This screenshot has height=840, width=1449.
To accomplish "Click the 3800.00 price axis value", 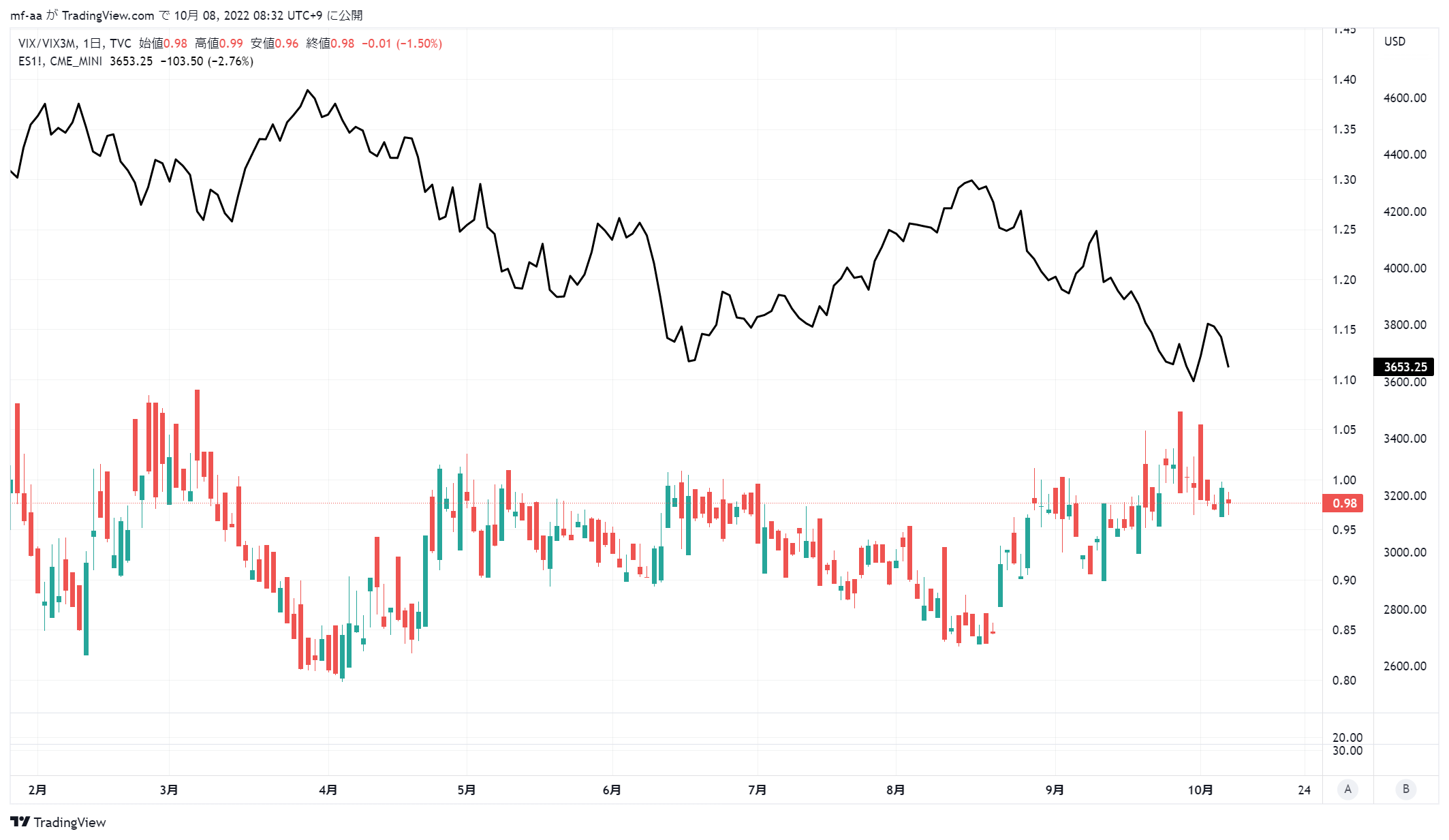I will click(1405, 325).
